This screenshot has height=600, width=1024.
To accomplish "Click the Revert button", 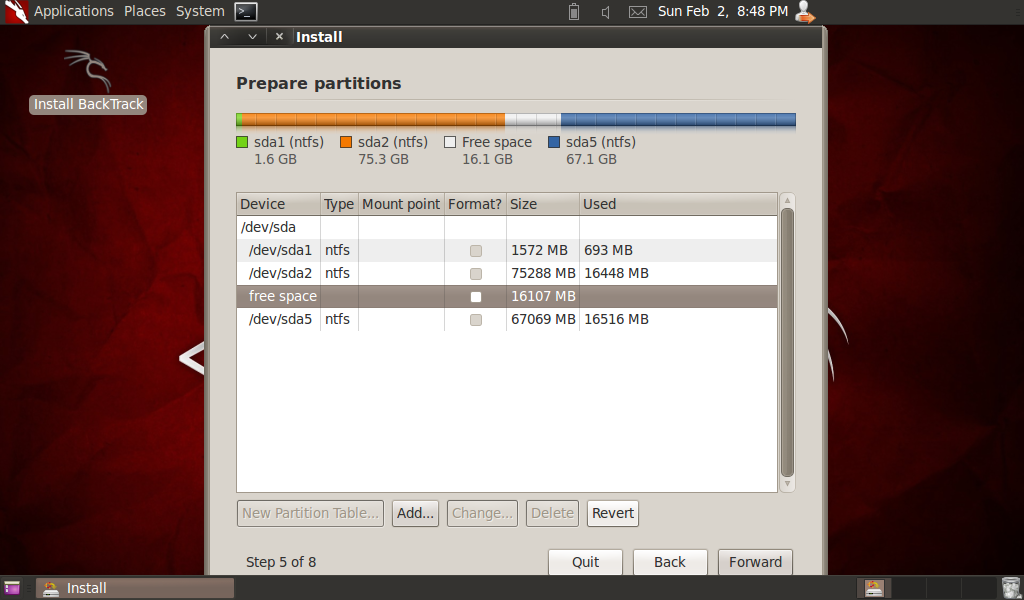I will point(613,513).
